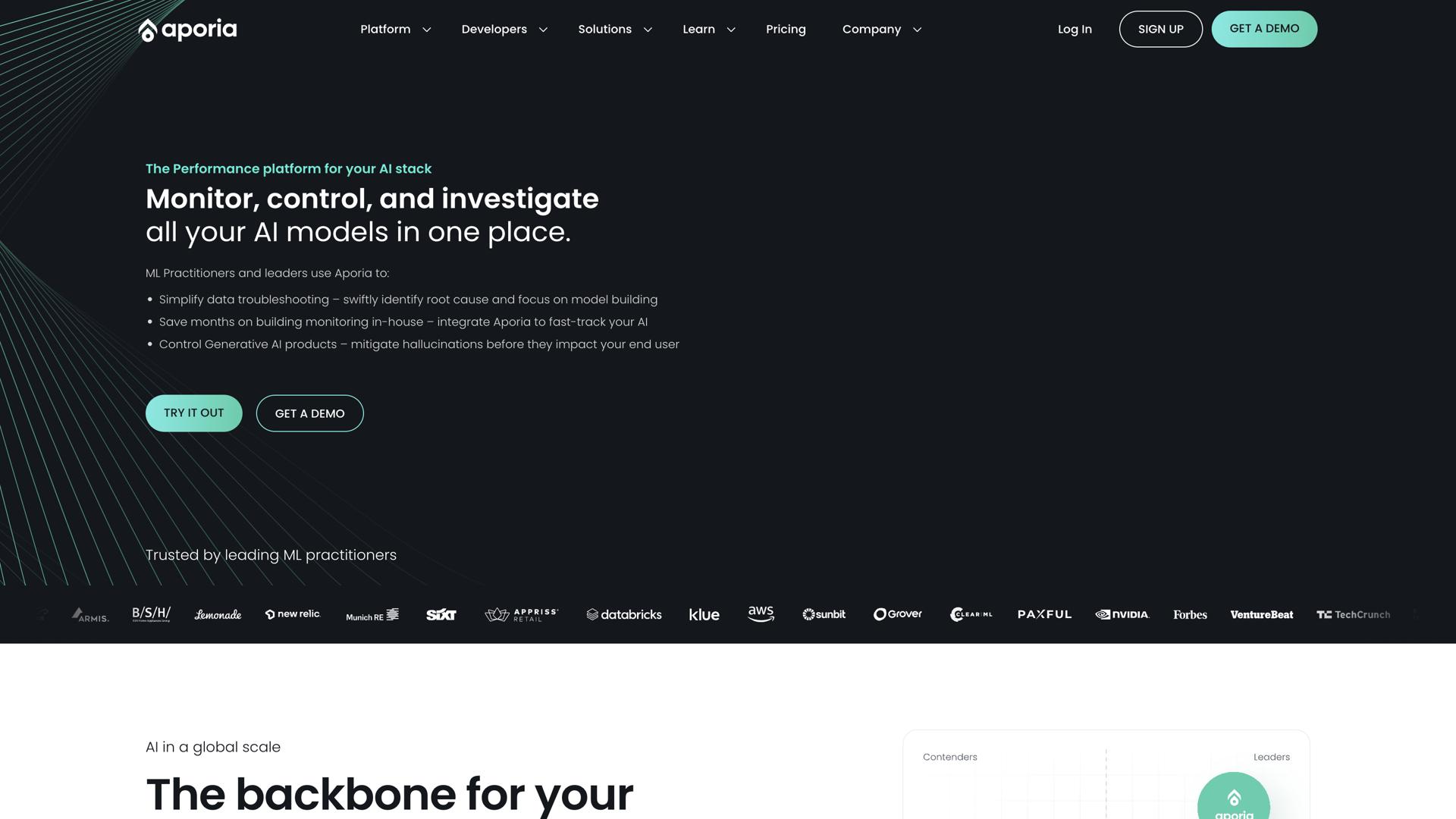1456x819 pixels.
Task: Click the Forbes logo
Action: (x=1190, y=614)
